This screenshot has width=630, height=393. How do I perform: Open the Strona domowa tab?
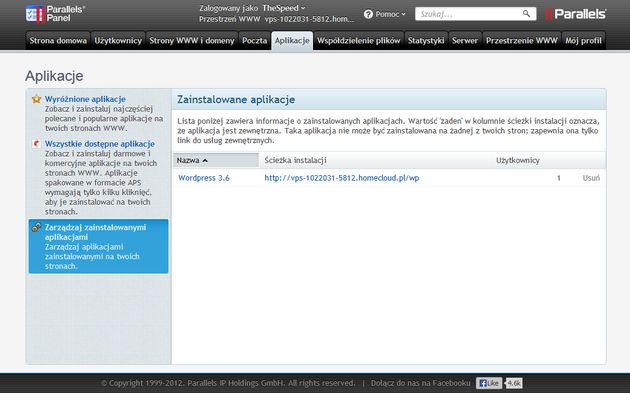[58, 41]
